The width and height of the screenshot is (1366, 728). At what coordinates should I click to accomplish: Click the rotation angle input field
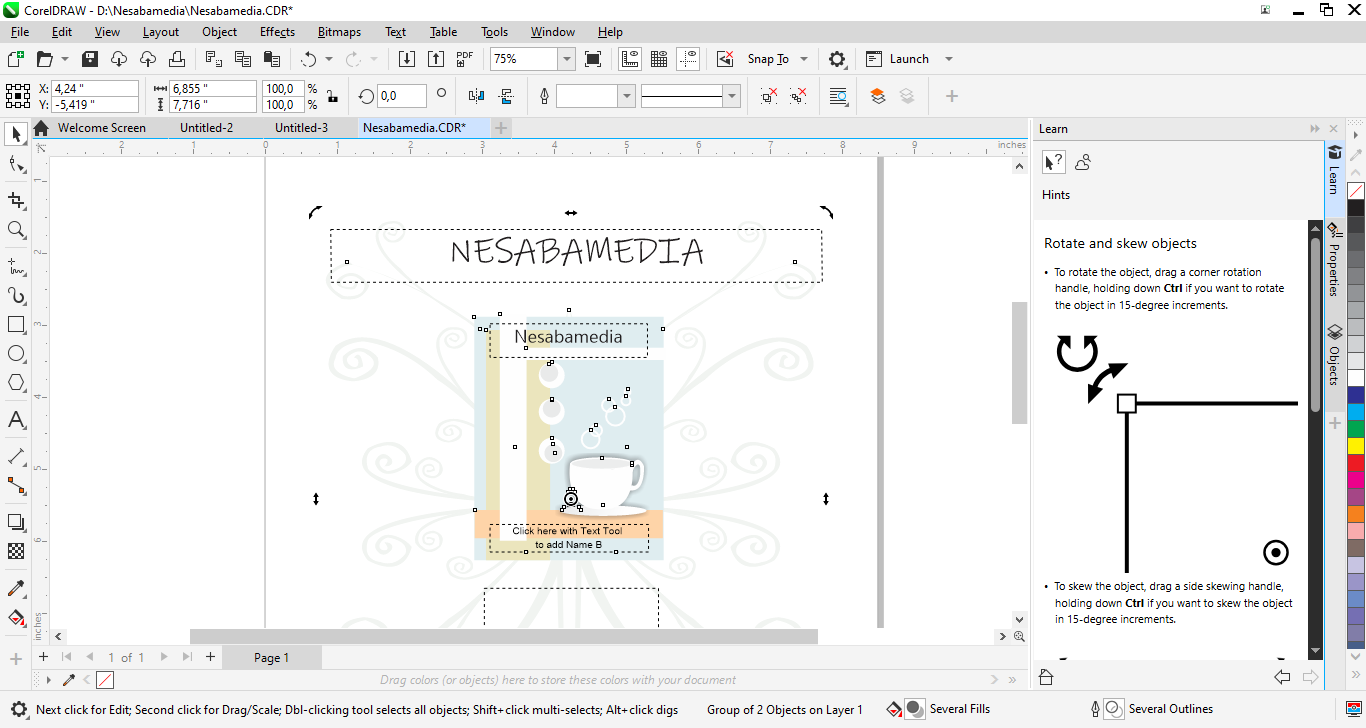tap(400, 96)
